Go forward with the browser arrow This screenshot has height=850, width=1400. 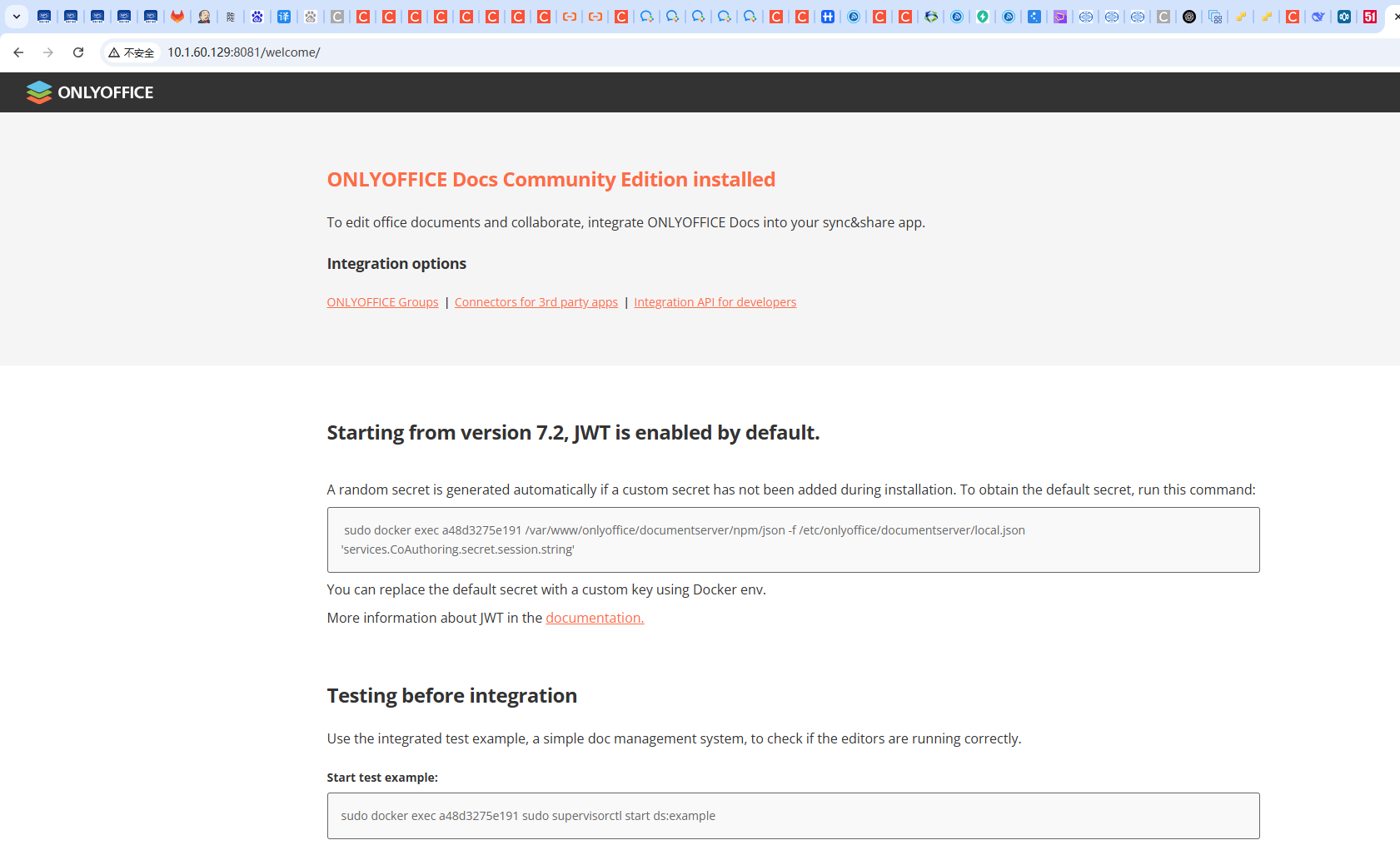coord(48,52)
